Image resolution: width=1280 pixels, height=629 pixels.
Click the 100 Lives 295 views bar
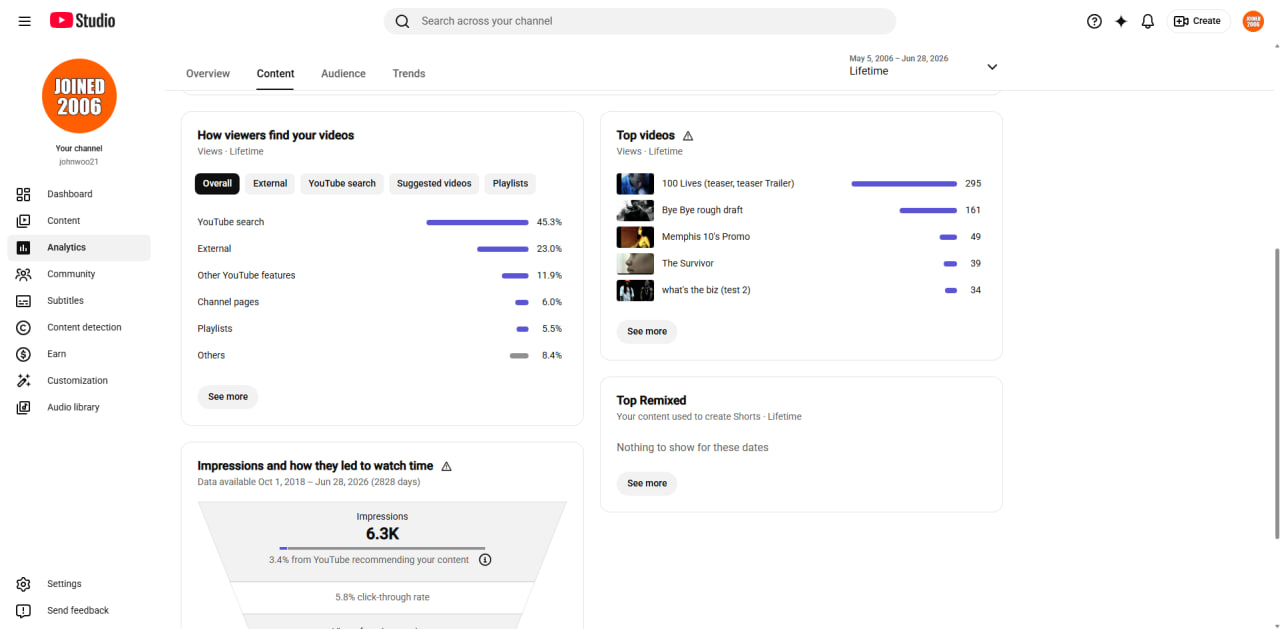(x=904, y=184)
